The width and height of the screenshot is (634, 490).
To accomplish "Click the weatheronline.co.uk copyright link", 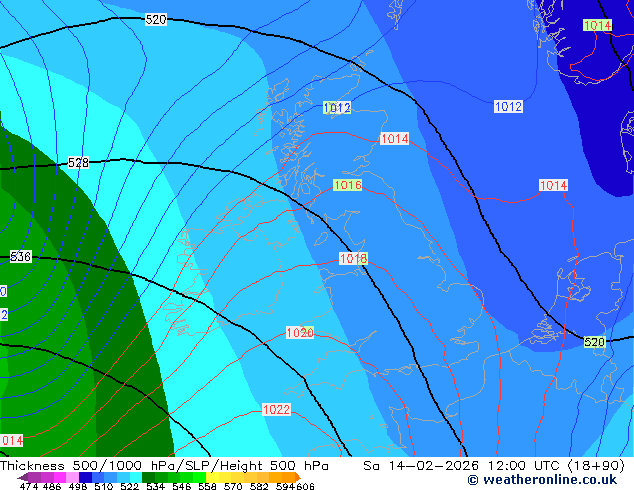I will point(542,480).
